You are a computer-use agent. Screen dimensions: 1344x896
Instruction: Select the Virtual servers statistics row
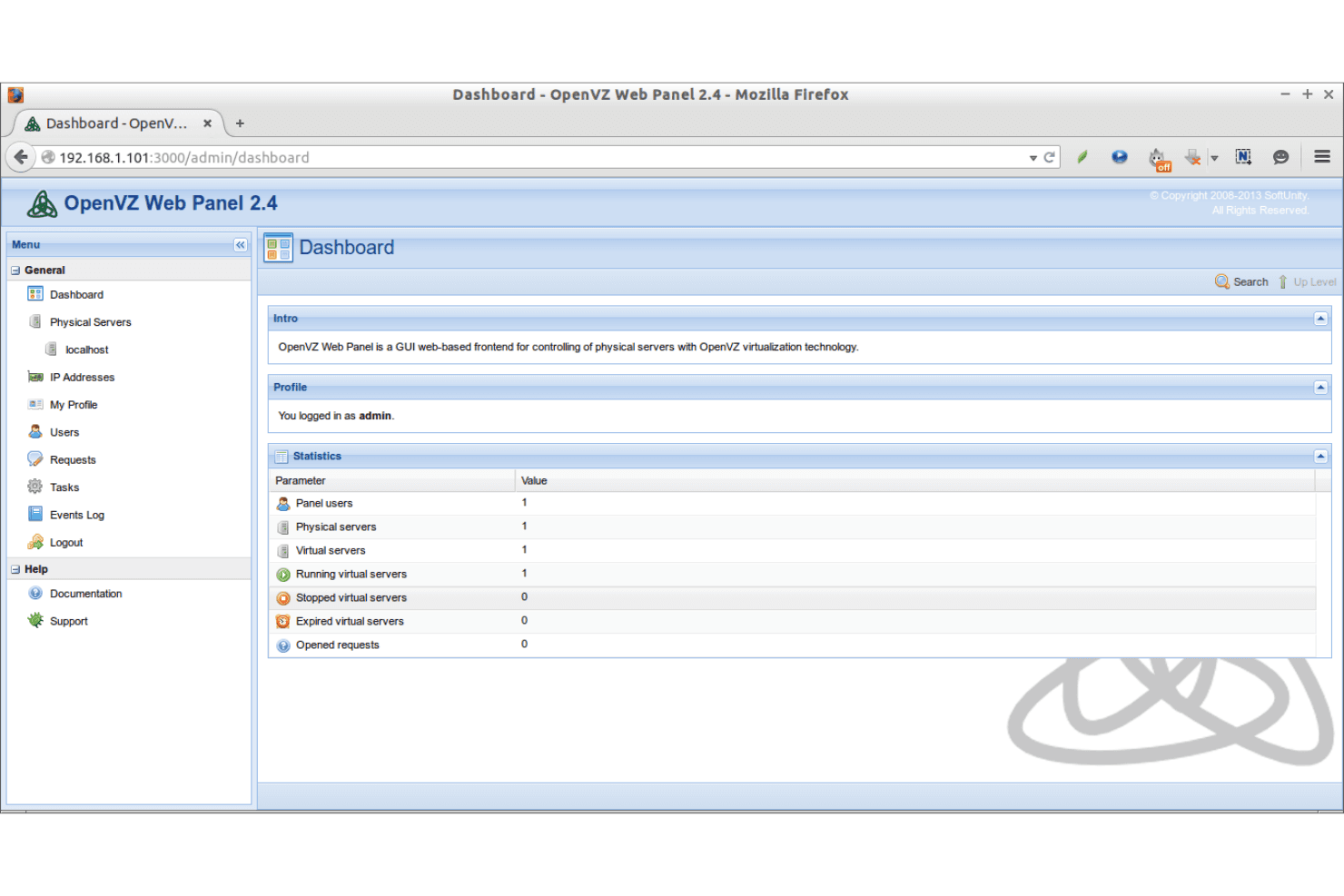pyautogui.click(x=792, y=551)
